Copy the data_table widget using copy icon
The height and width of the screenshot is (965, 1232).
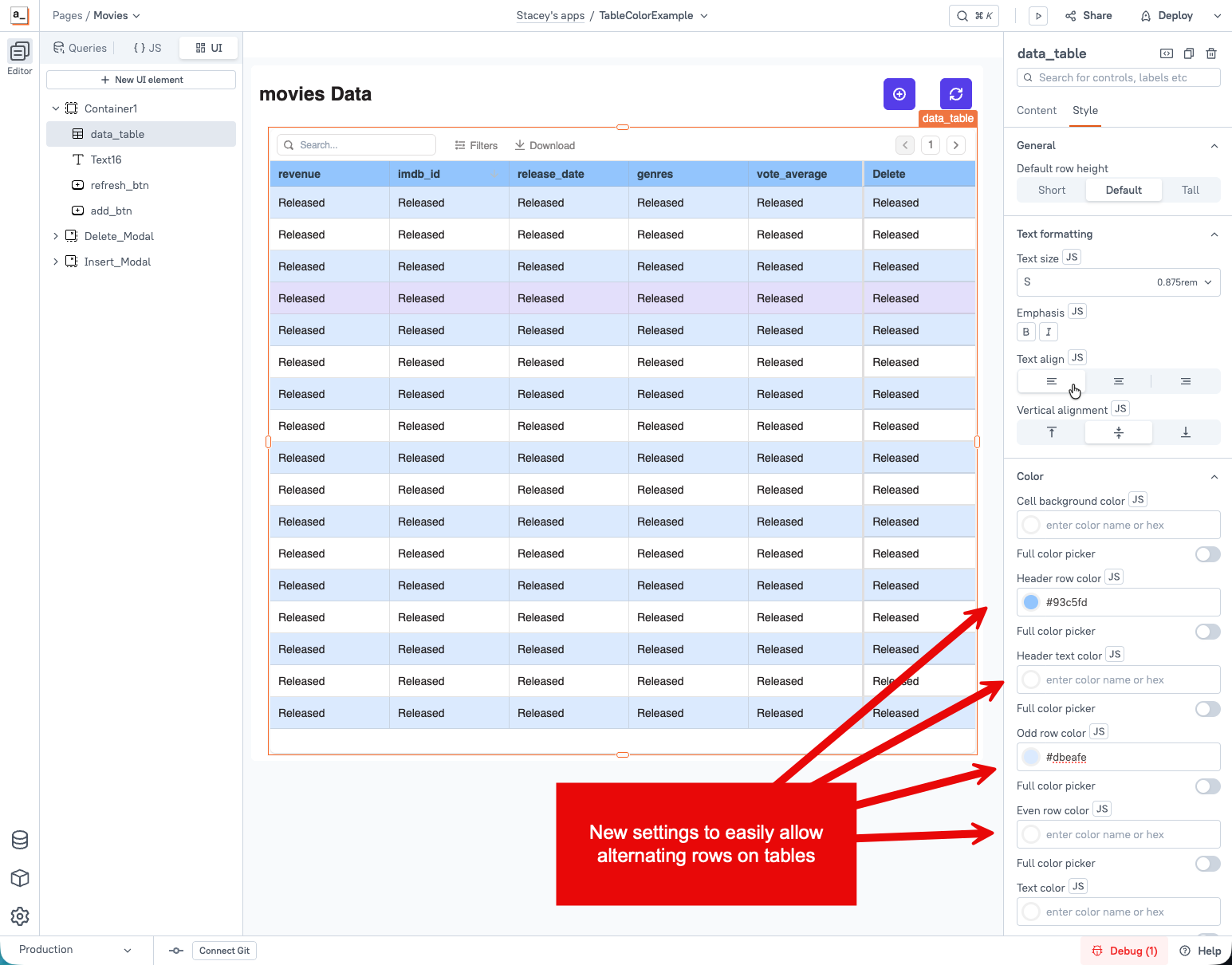(x=1189, y=53)
